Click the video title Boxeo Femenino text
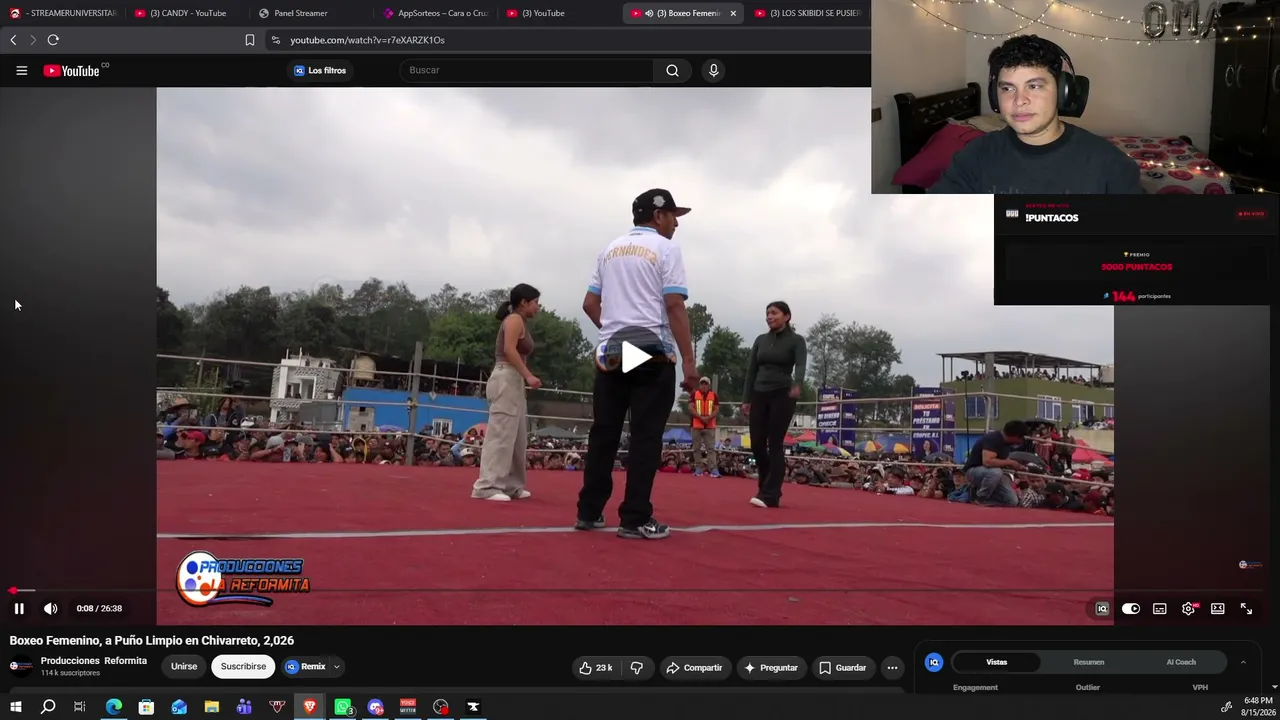 tap(152, 640)
